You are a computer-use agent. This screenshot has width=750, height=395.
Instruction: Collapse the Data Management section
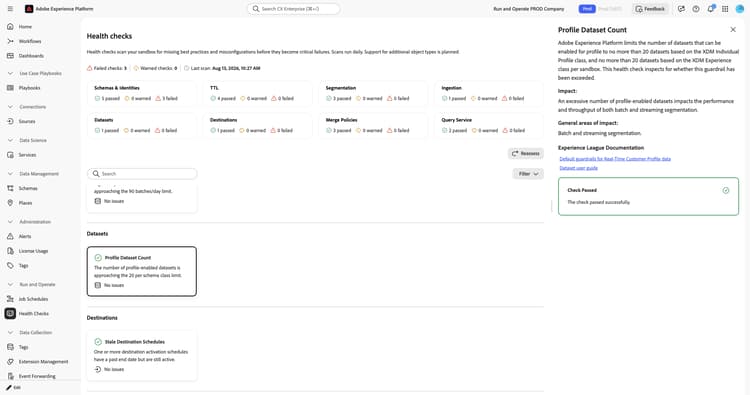(x=10, y=174)
